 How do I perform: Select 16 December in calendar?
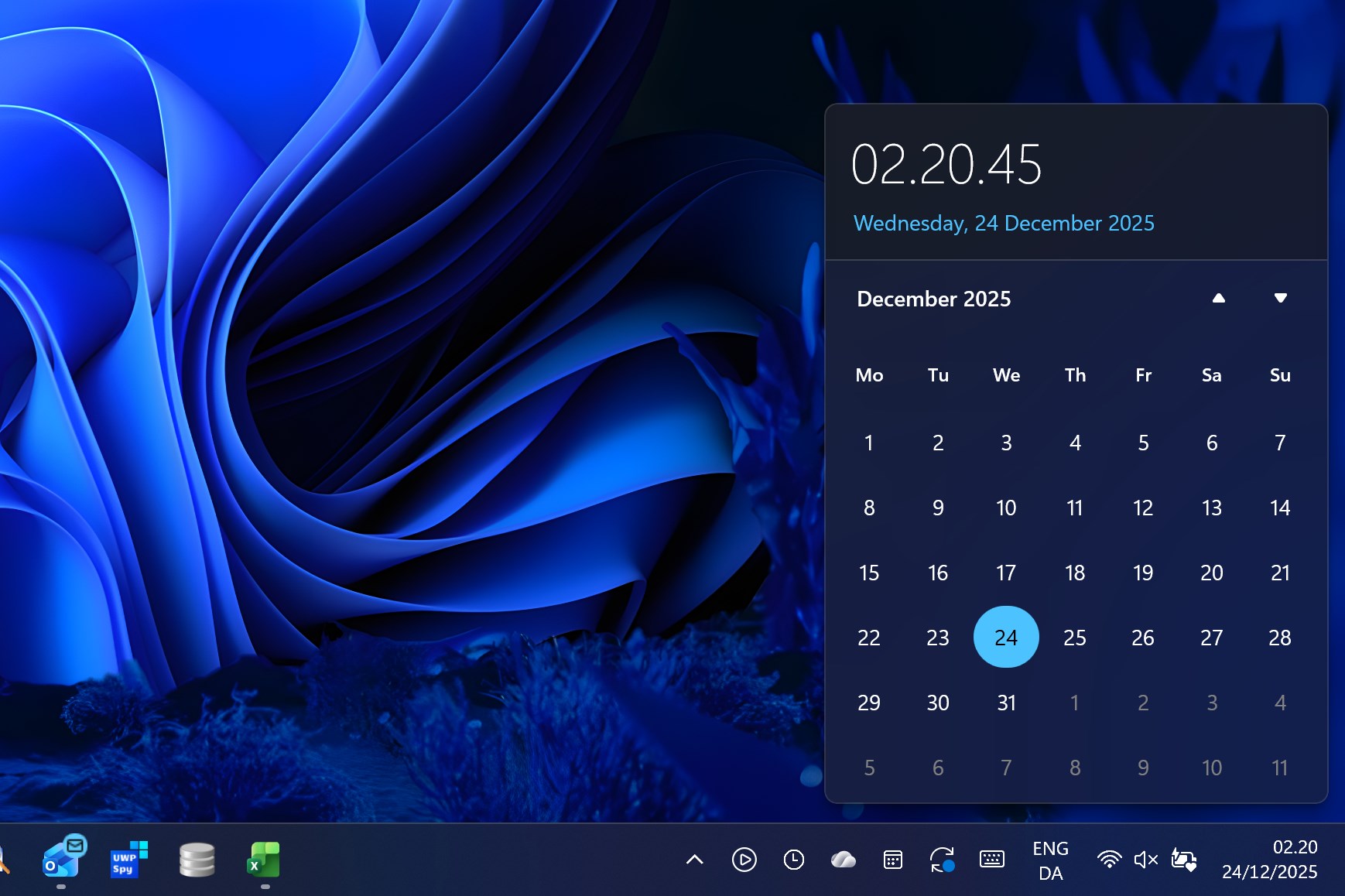[x=938, y=572]
